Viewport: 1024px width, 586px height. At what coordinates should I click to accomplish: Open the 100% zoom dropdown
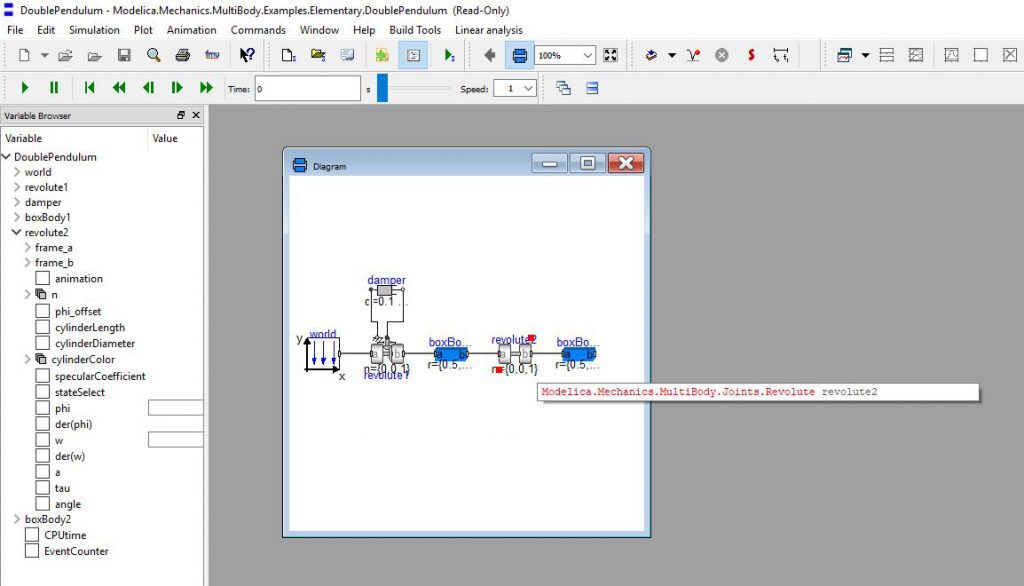(588, 56)
